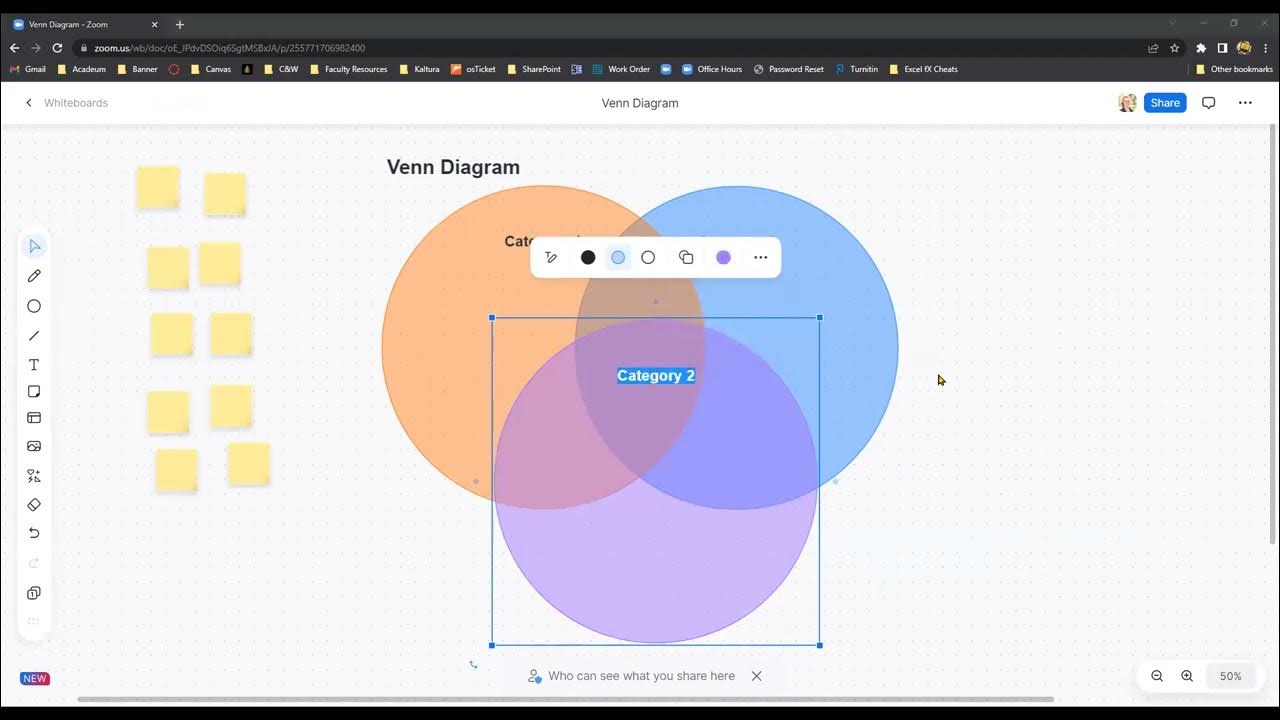
Task: Open the Password Reset bookmark
Action: pos(789,69)
